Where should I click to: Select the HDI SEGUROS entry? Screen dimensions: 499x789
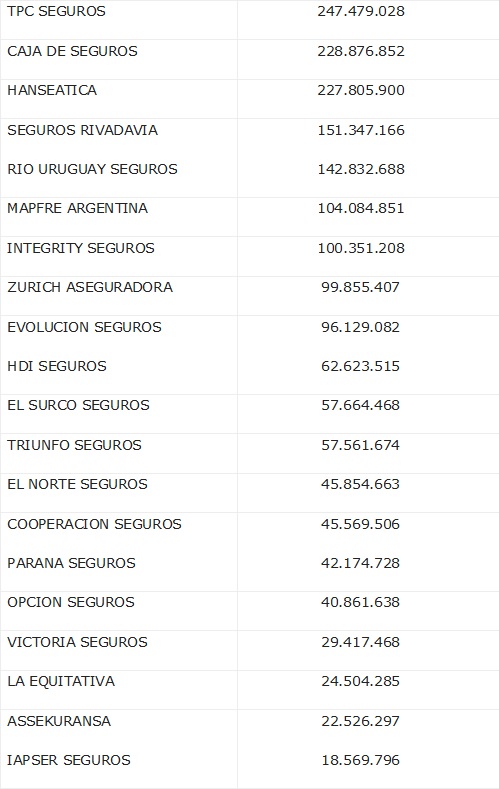(57, 366)
